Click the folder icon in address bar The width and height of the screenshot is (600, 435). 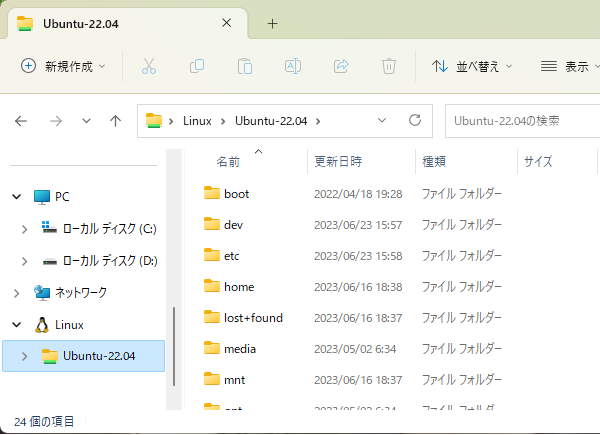(x=154, y=121)
